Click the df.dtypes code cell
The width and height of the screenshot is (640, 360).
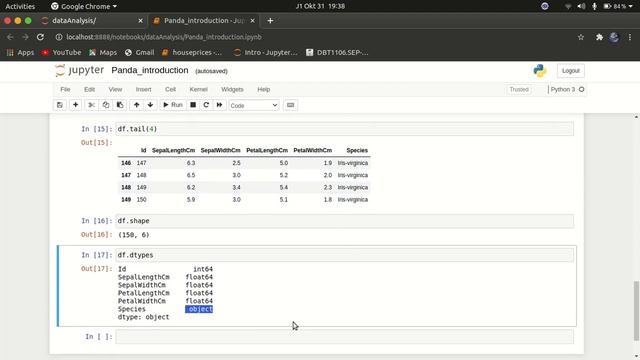pyautogui.click(x=344, y=255)
